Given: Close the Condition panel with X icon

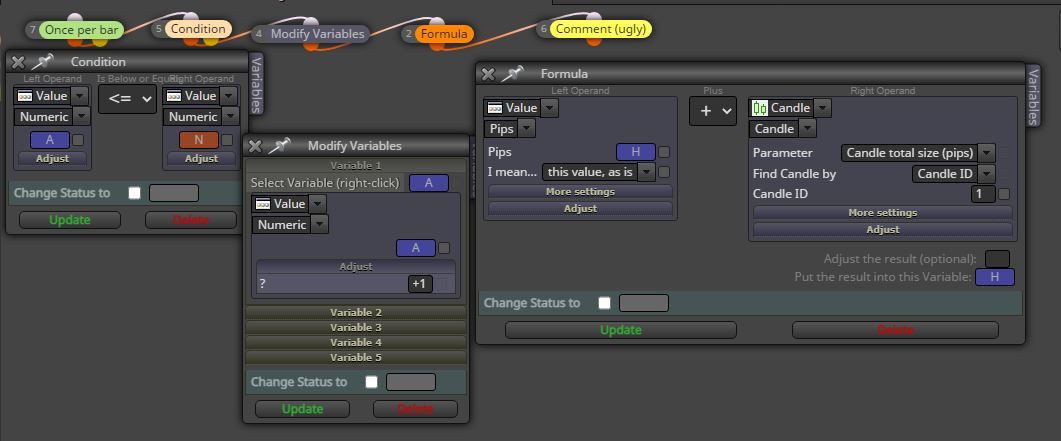Looking at the screenshot, I should tap(18, 62).
